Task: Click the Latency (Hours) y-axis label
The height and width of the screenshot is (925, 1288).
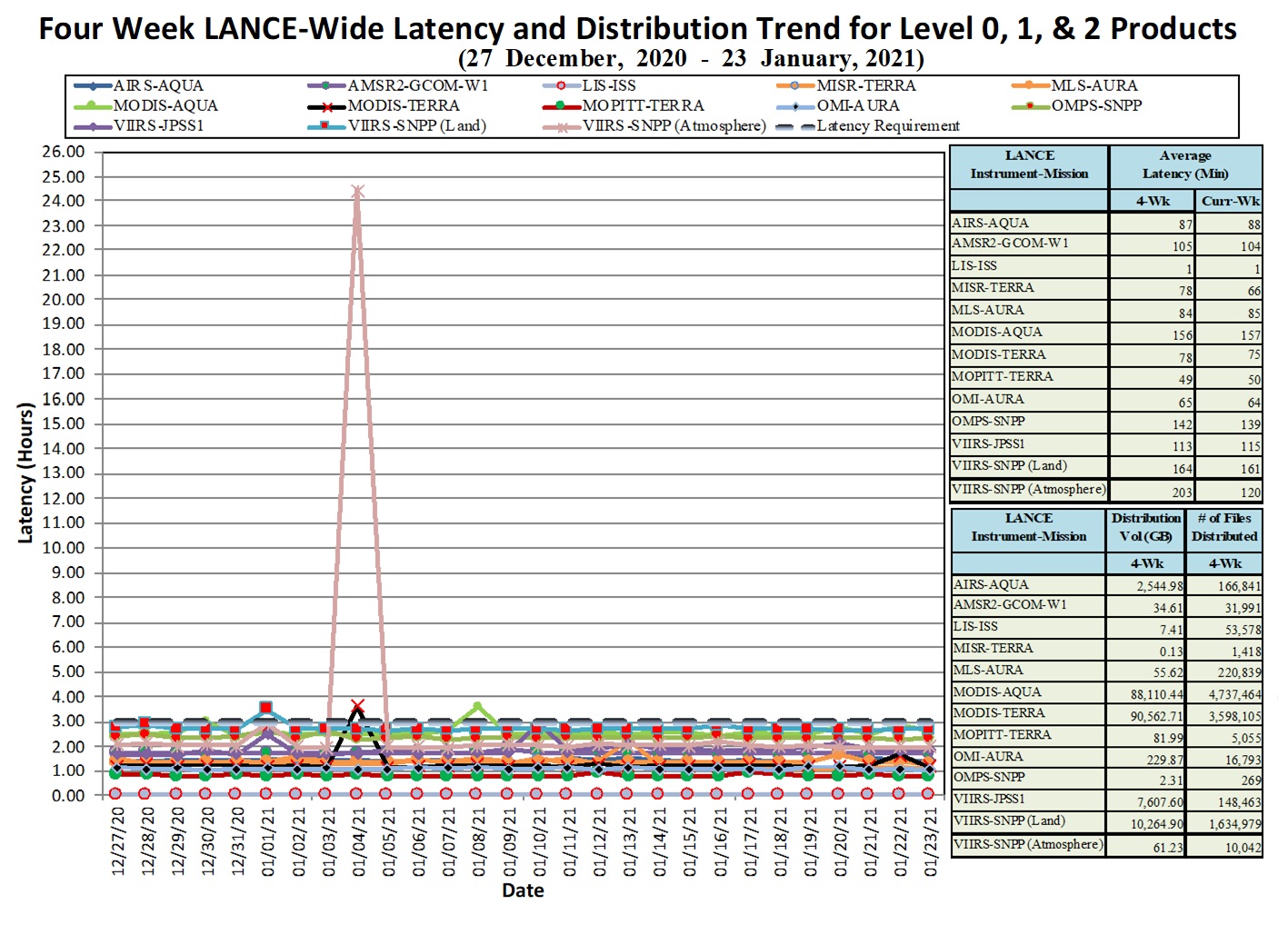Action: tap(25, 473)
